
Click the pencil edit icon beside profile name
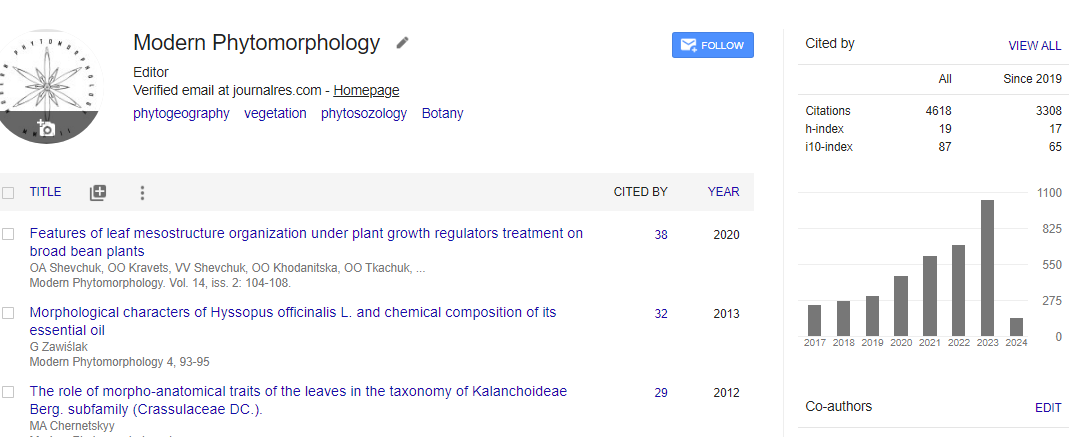402,43
